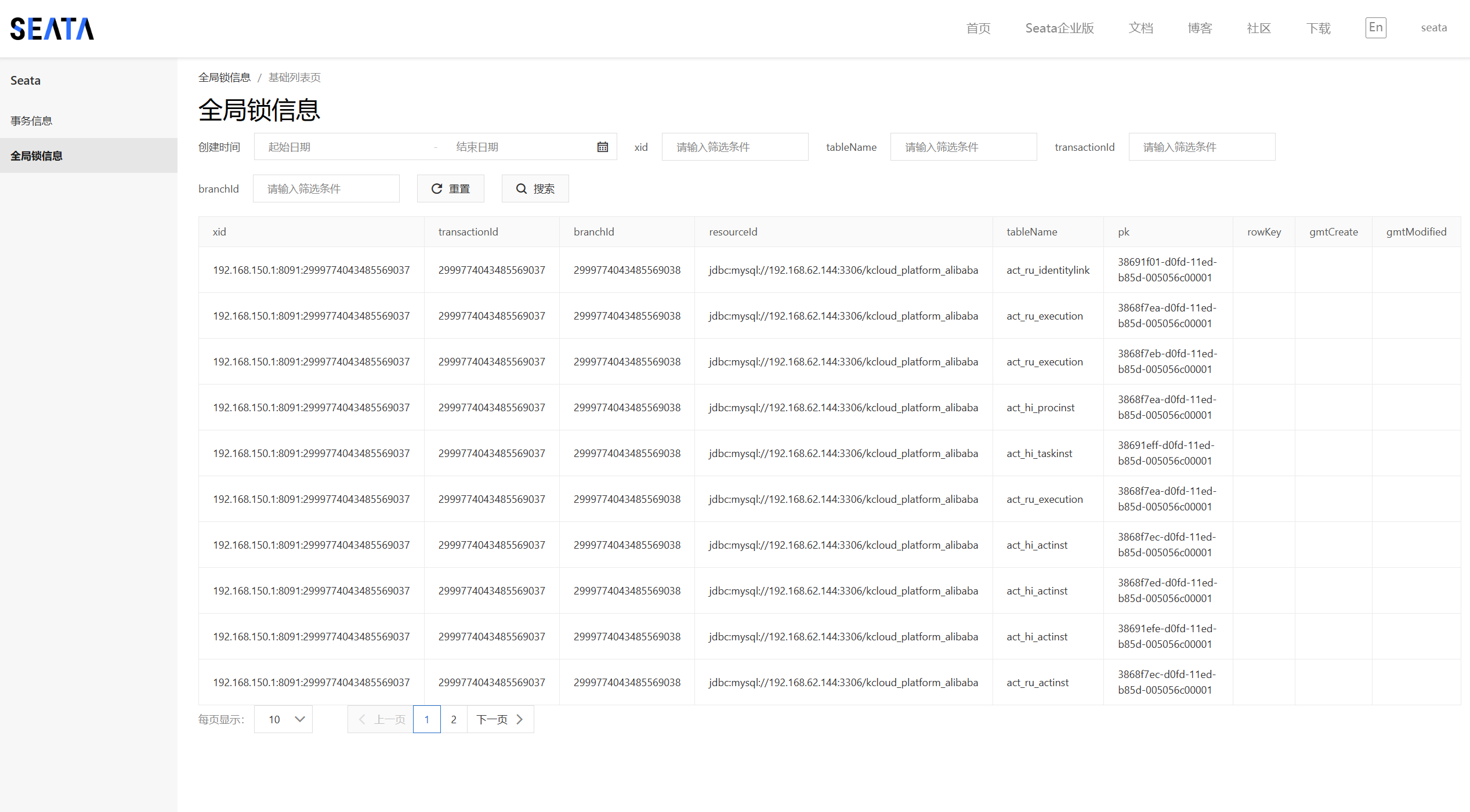Image resolution: width=1470 pixels, height=812 pixels.
Task: Open 事务信息 in the sidebar
Action: pos(31,121)
